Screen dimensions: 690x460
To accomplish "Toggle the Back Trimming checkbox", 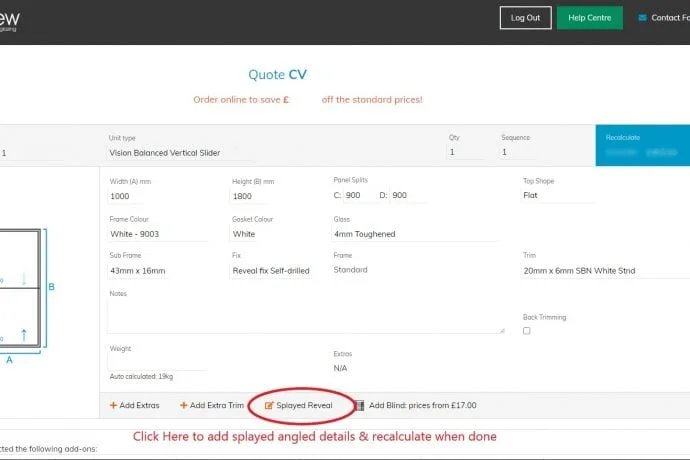I will (527, 331).
